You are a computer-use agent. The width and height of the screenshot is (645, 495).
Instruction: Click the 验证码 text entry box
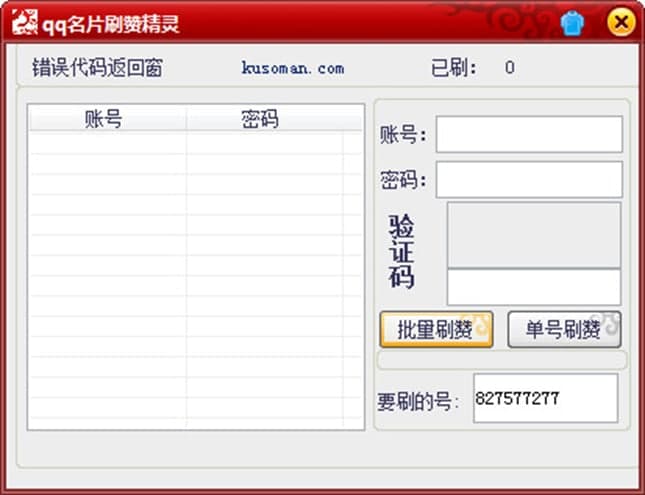pos(534,287)
